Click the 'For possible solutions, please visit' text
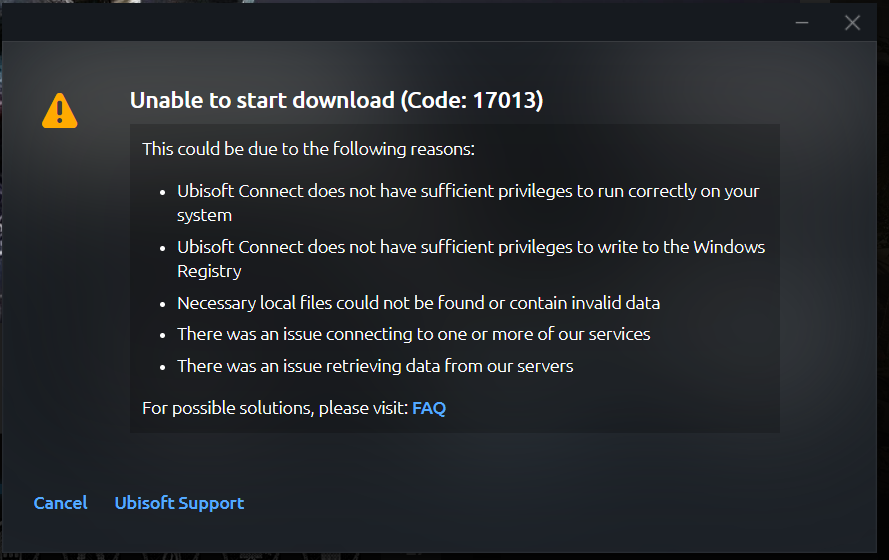This screenshot has width=889, height=560. tap(275, 408)
